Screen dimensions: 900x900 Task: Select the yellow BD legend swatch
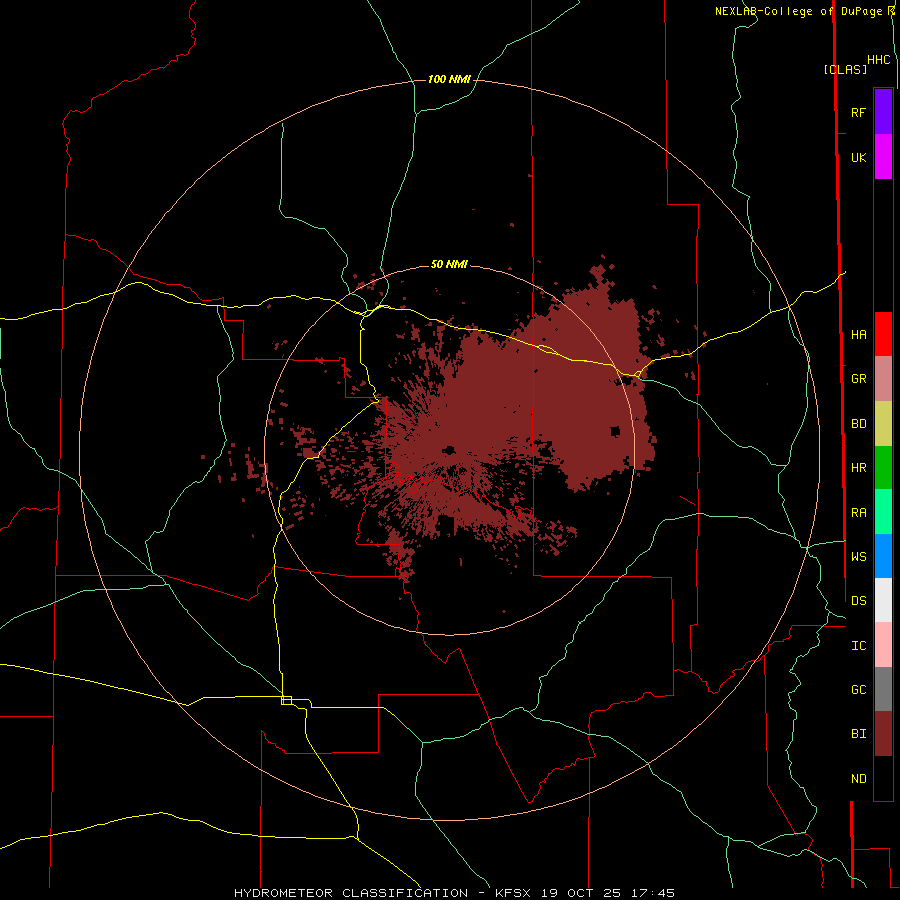(883, 424)
